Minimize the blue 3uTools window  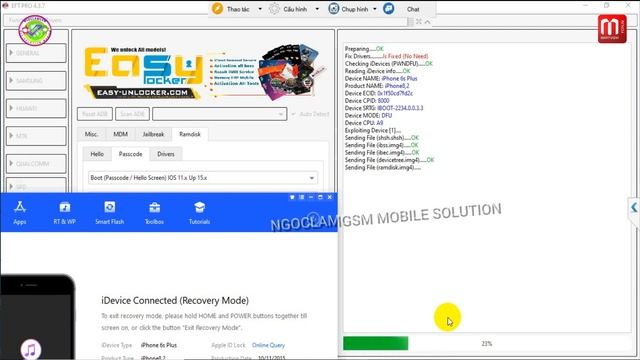coord(311,197)
